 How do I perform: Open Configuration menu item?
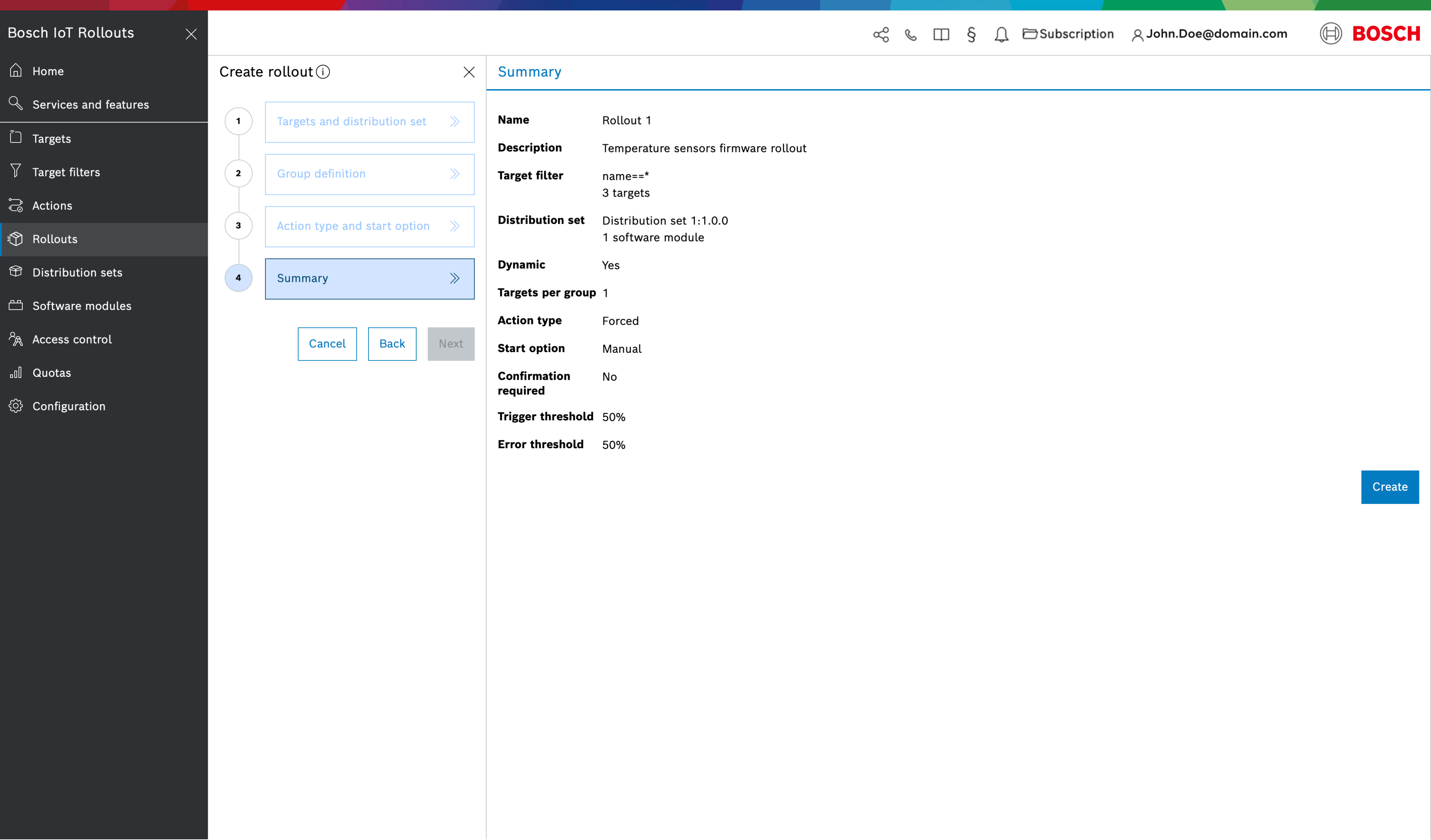tap(104, 407)
